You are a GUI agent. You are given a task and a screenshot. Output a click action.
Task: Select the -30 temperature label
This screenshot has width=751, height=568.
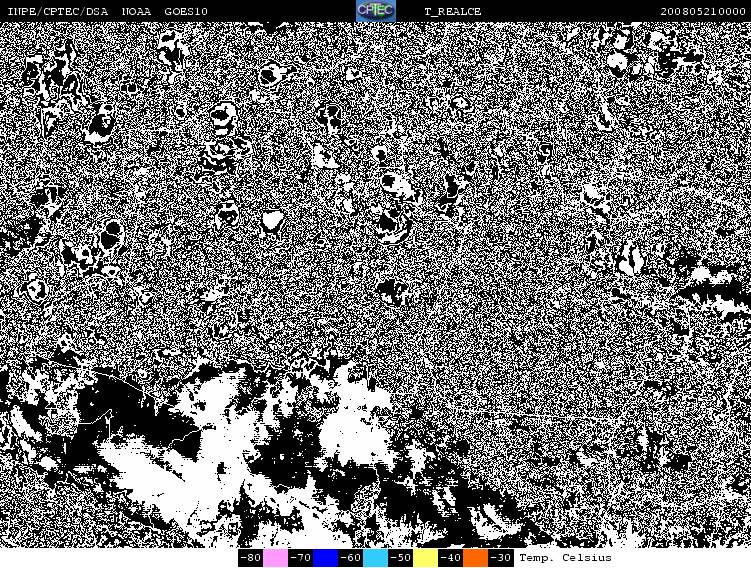500,558
